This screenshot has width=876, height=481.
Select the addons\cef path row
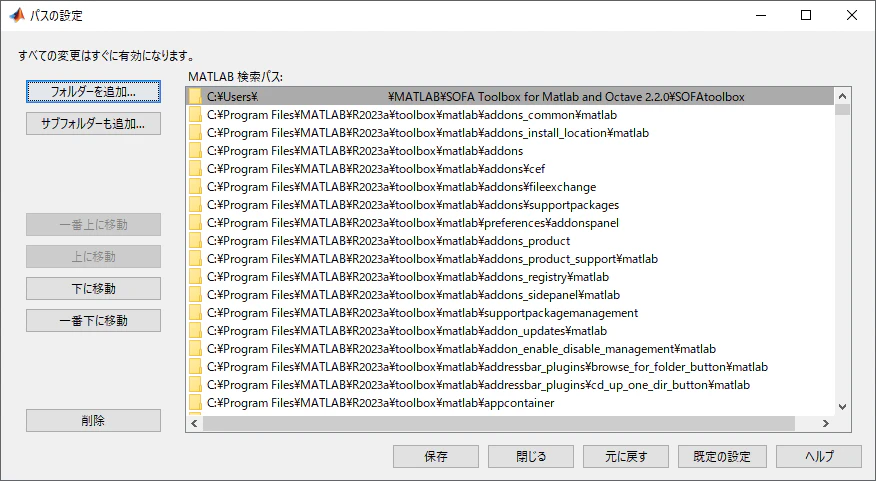point(510,169)
